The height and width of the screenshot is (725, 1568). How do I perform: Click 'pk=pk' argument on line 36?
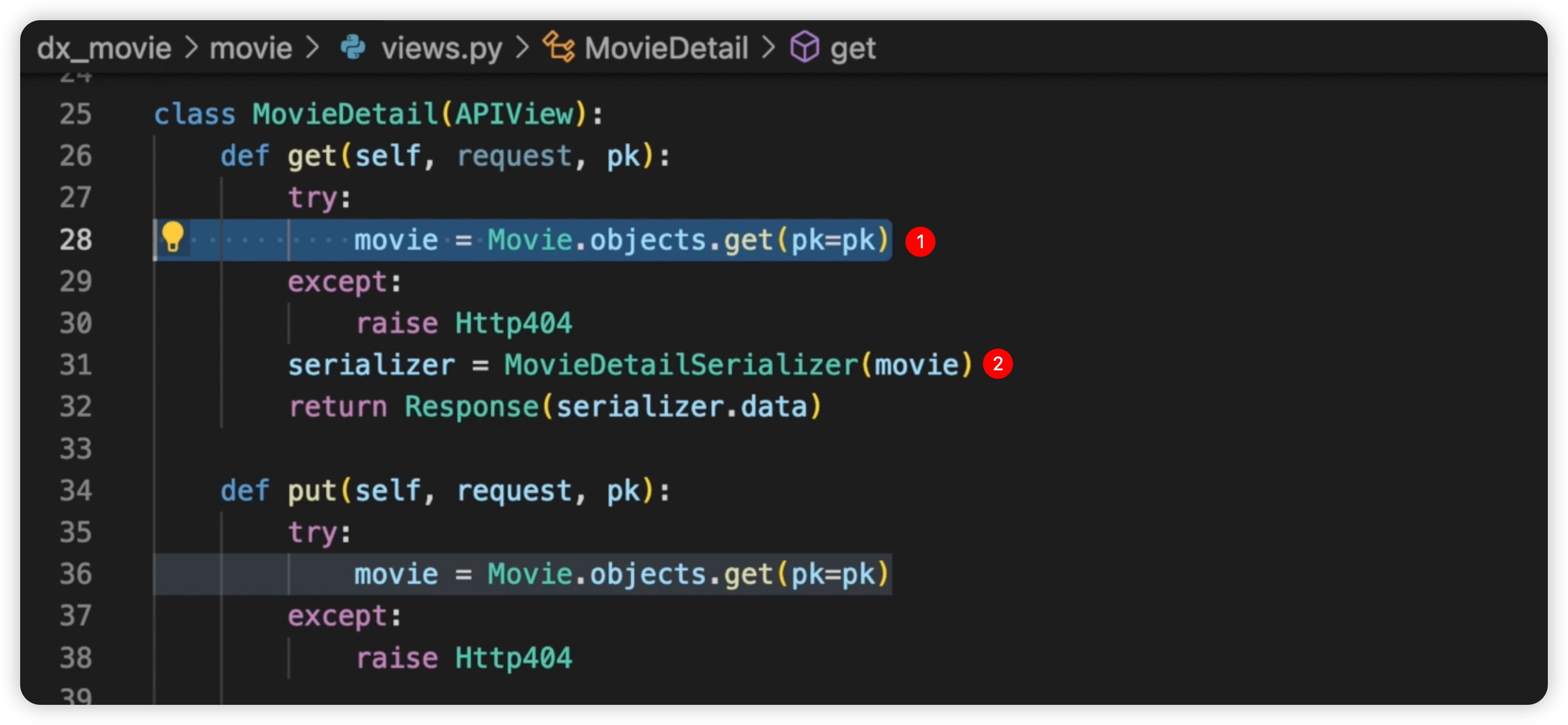[833, 575]
